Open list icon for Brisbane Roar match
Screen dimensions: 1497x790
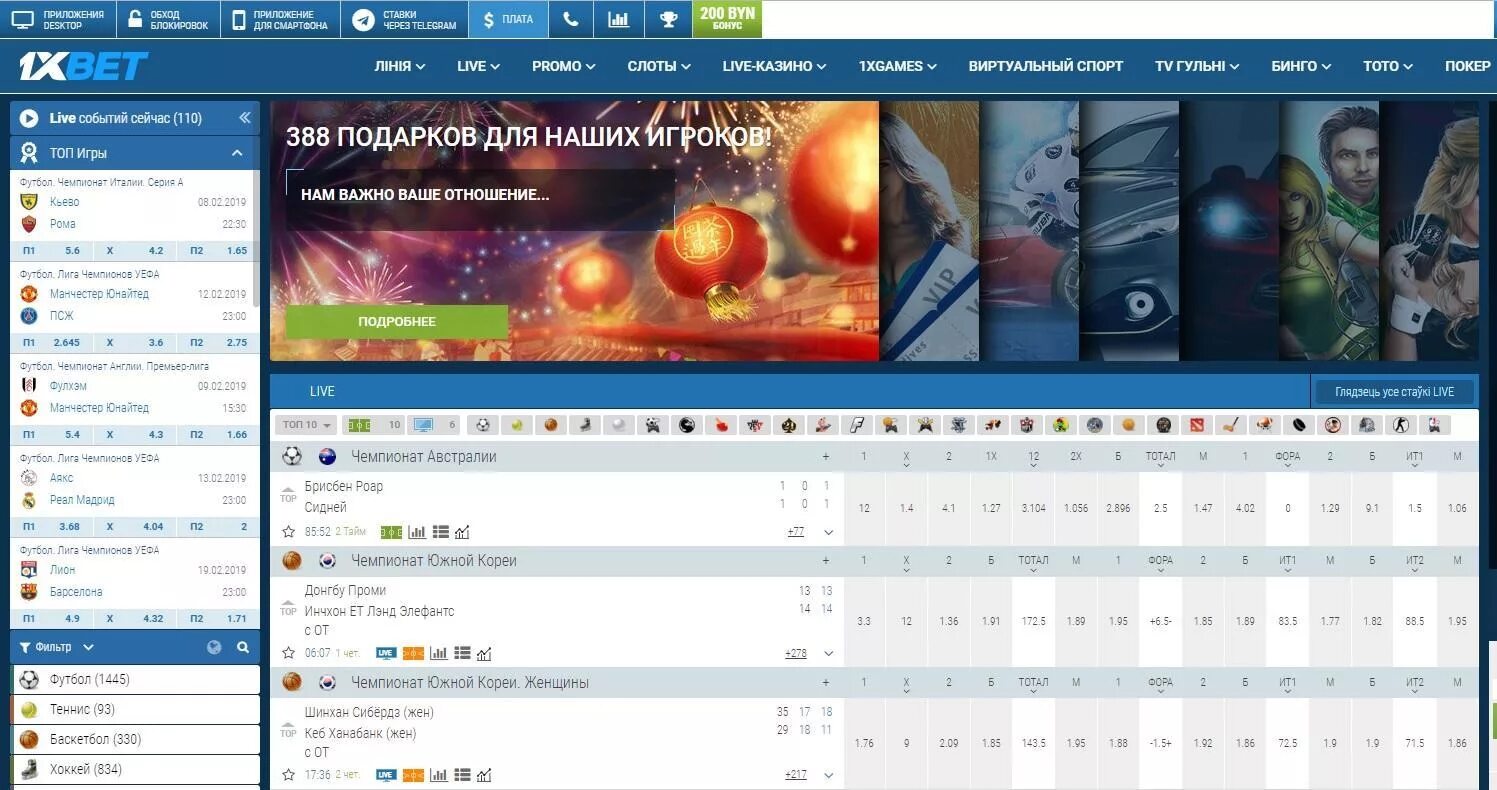(x=440, y=532)
